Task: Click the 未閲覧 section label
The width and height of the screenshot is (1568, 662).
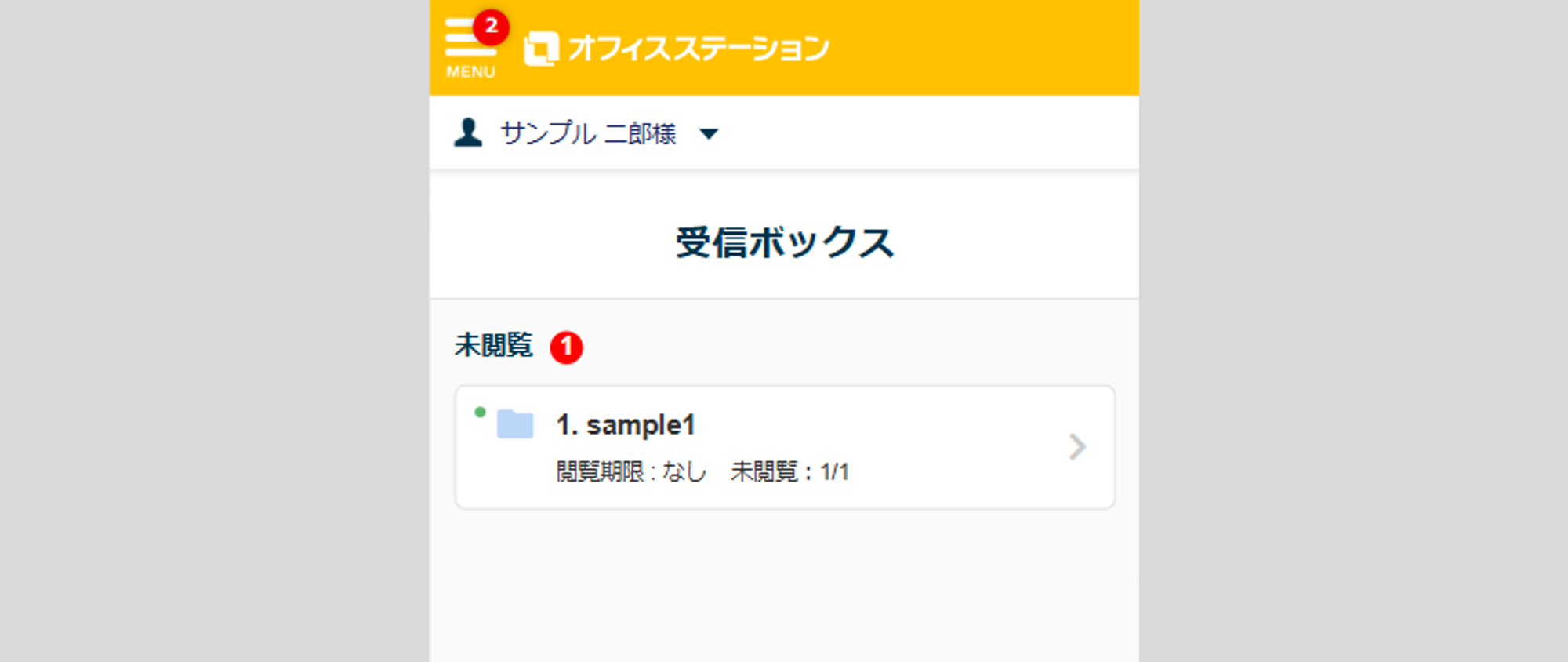Action: pyautogui.click(x=494, y=345)
